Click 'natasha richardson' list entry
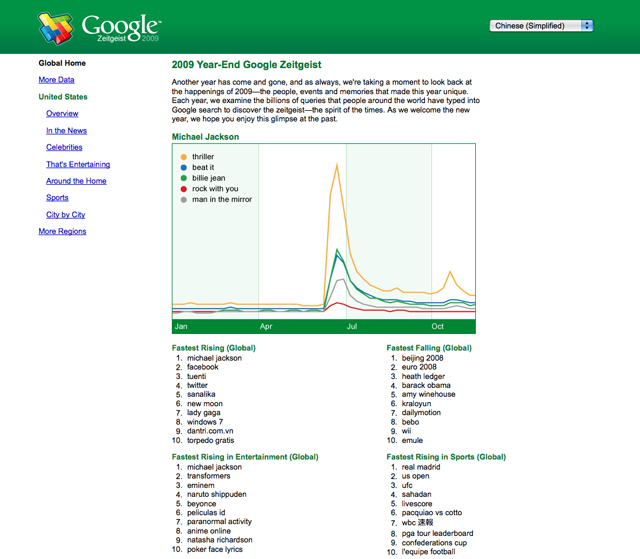The height and width of the screenshot is (559, 640). click(x=220, y=540)
